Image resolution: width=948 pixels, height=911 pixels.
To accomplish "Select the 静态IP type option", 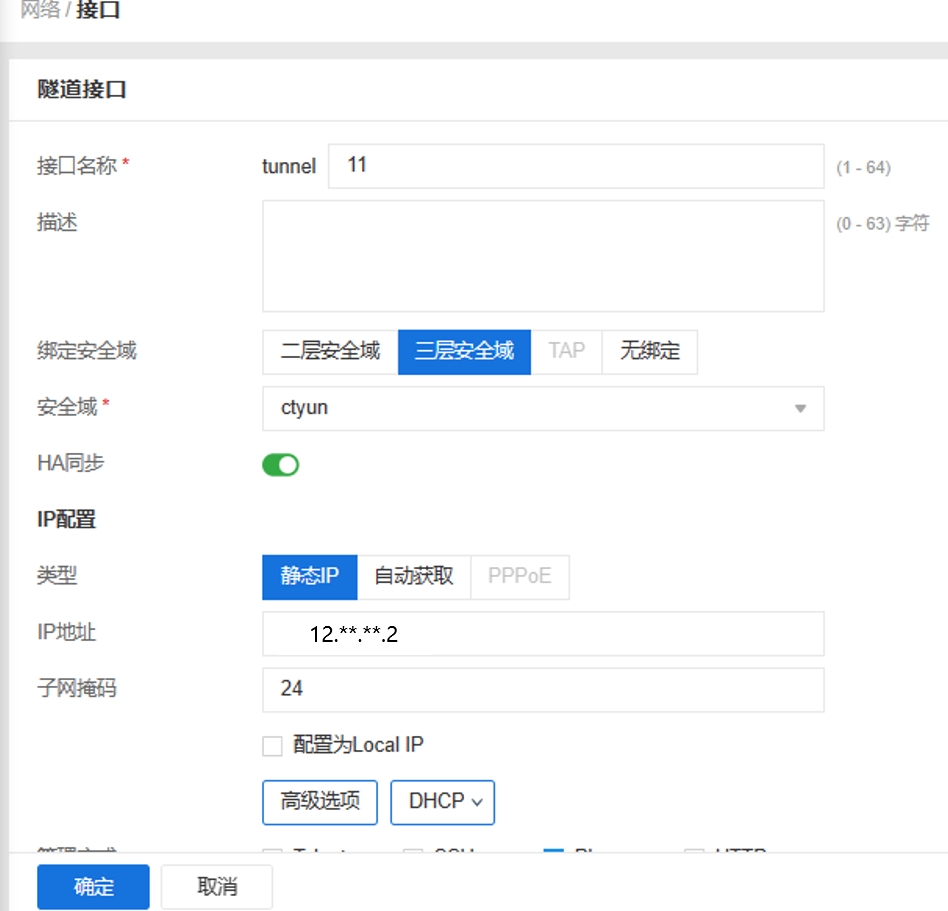I will 308,576.
